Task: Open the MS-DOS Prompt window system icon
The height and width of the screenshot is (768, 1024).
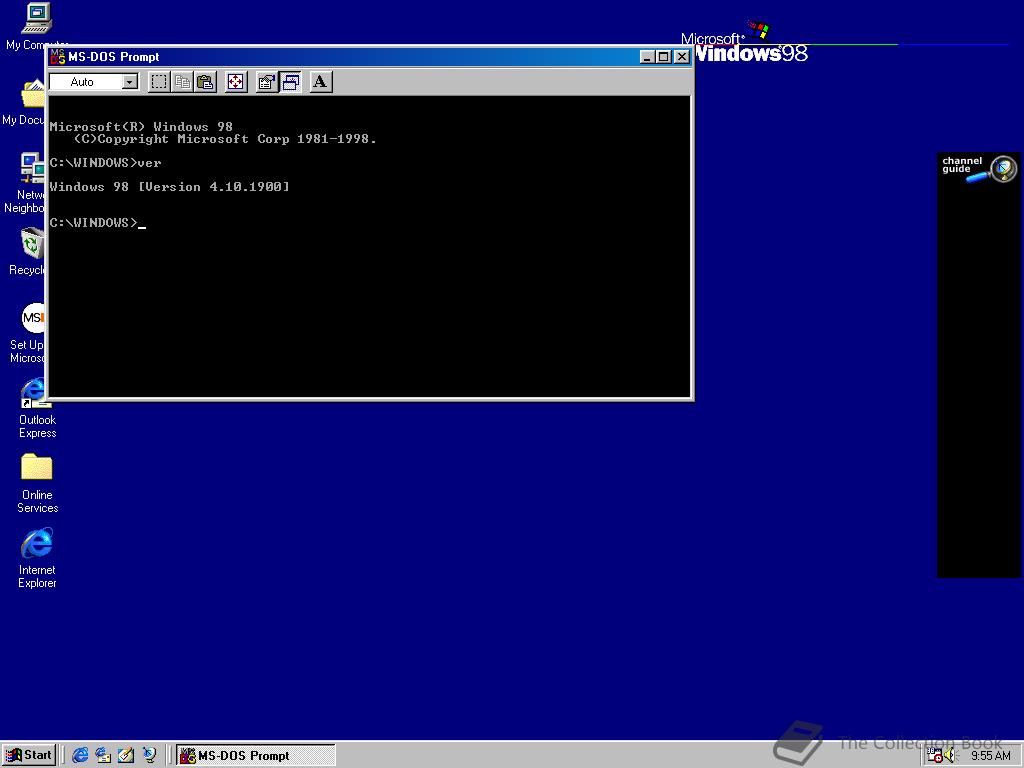Action: [x=57, y=57]
